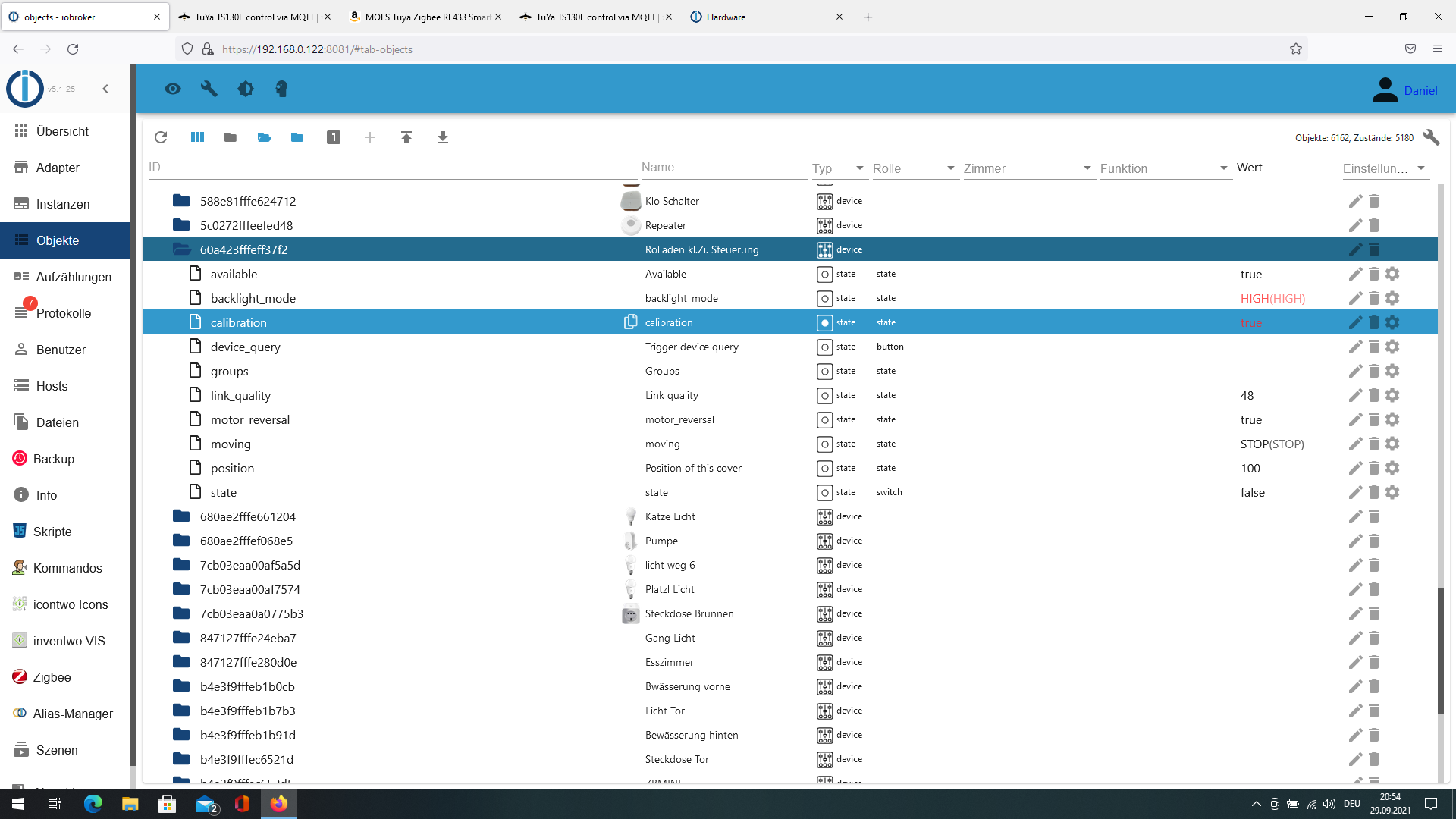
Task: Click the true value of calibration
Action: point(1251,323)
